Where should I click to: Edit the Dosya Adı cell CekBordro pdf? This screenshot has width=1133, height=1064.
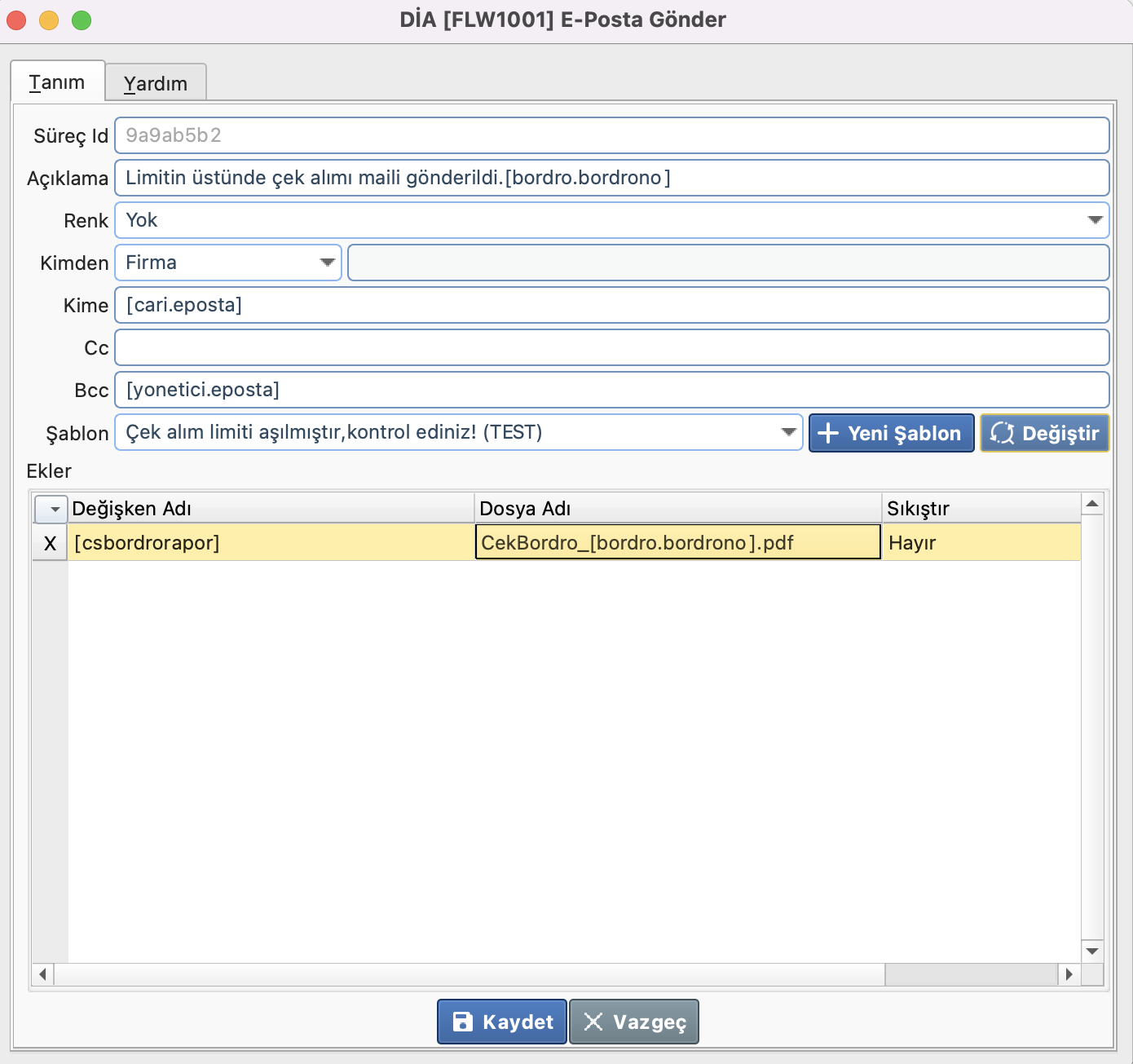pyautogui.click(x=677, y=543)
